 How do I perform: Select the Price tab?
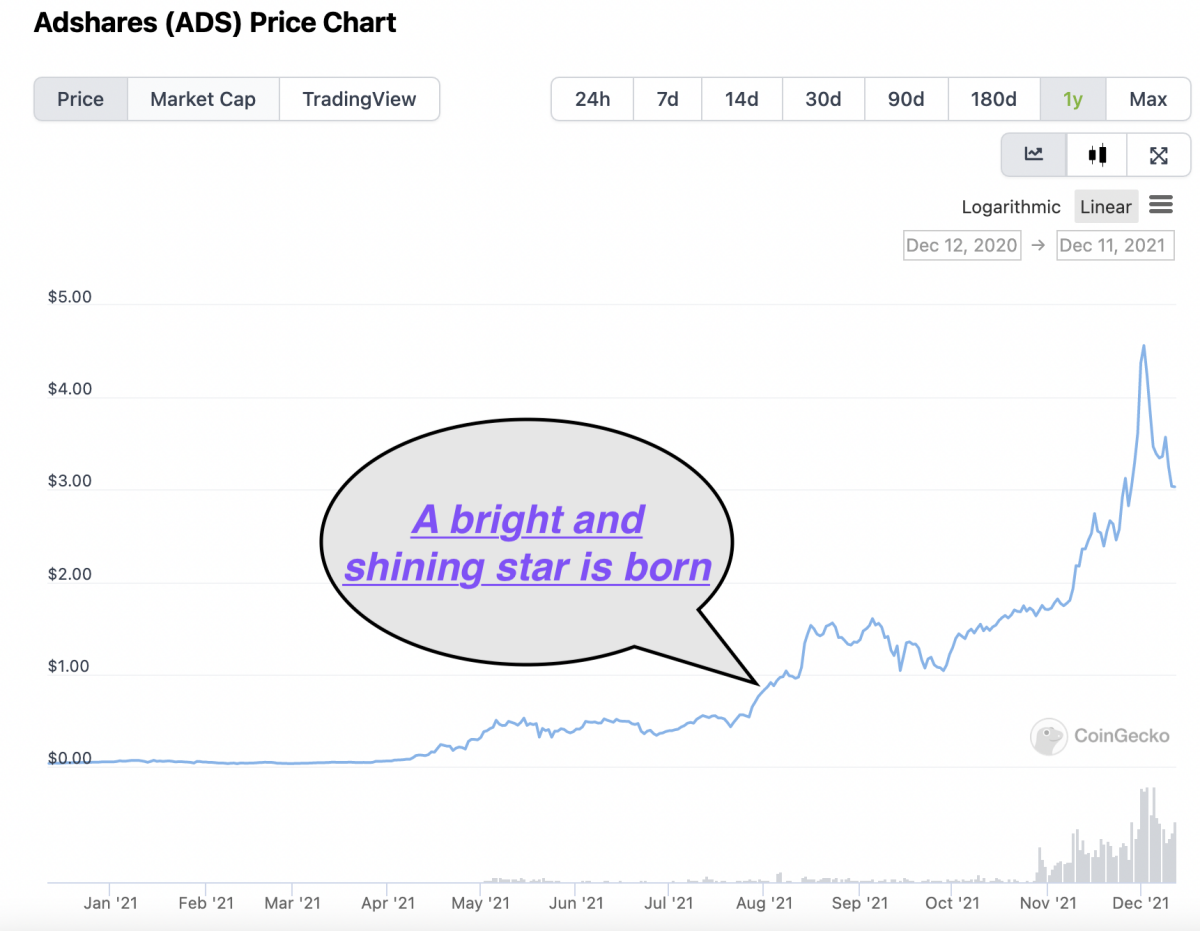81,99
